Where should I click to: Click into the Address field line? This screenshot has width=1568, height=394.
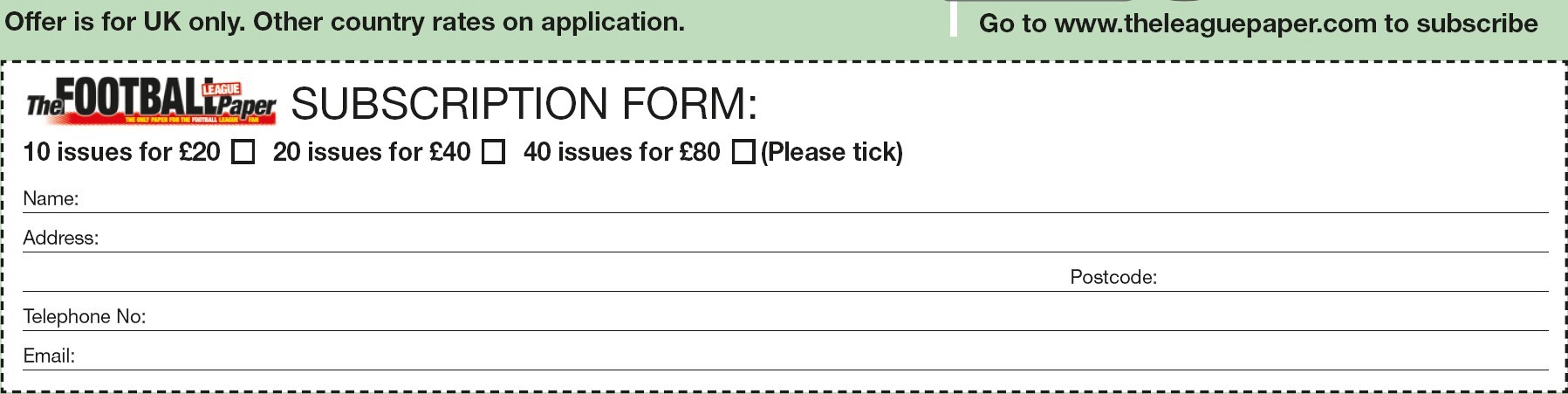coord(824,238)
